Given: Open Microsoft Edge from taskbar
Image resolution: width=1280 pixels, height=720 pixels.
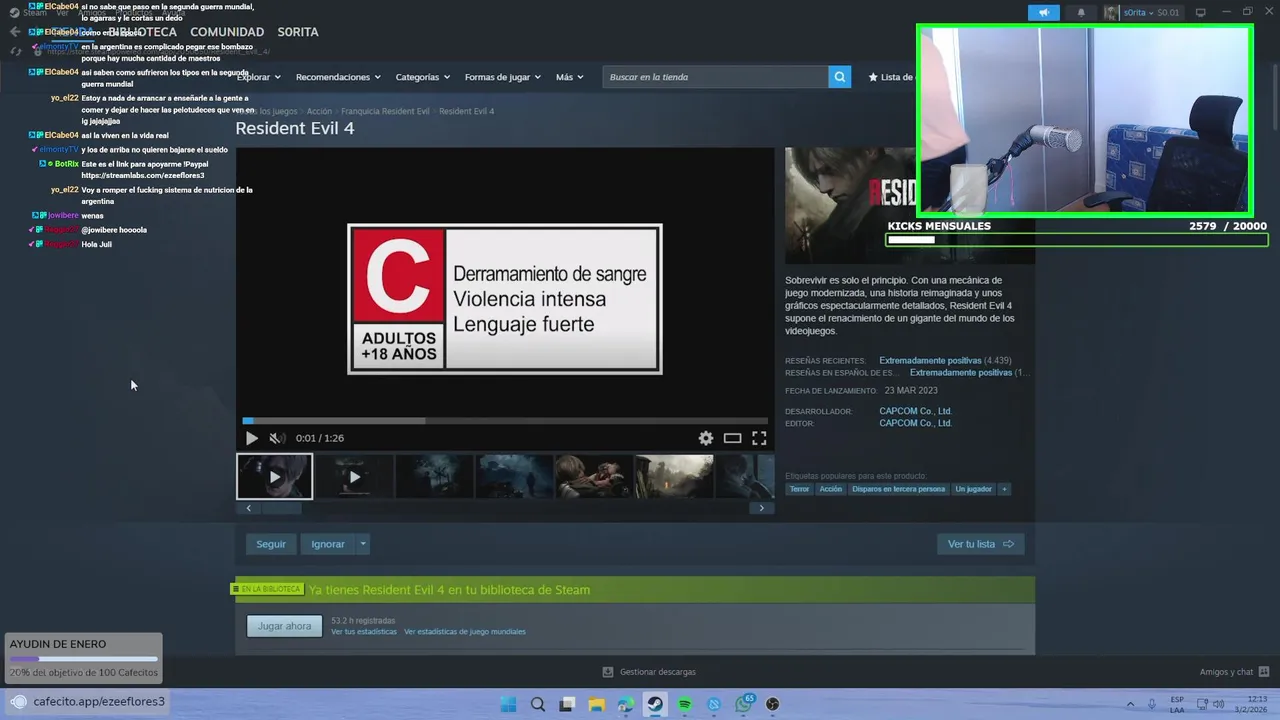Looking at the screenshot, I should coord(626,704).
